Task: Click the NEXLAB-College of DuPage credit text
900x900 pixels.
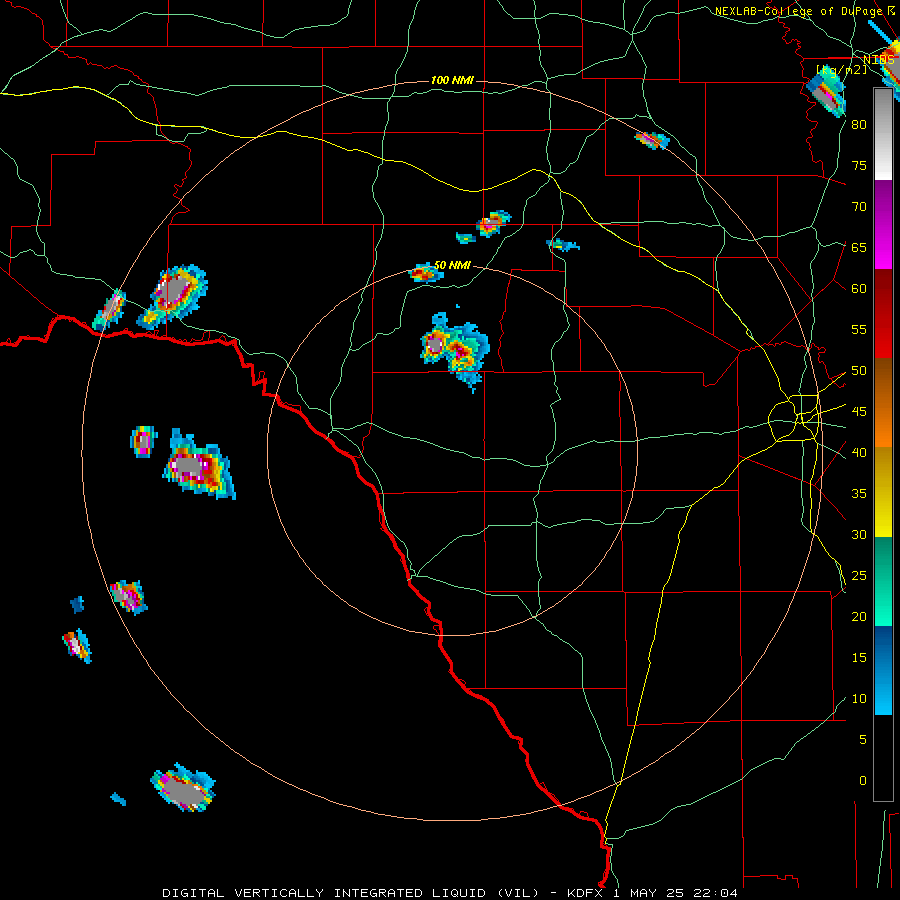Action: pyautogui.click(x=805, y=11)
